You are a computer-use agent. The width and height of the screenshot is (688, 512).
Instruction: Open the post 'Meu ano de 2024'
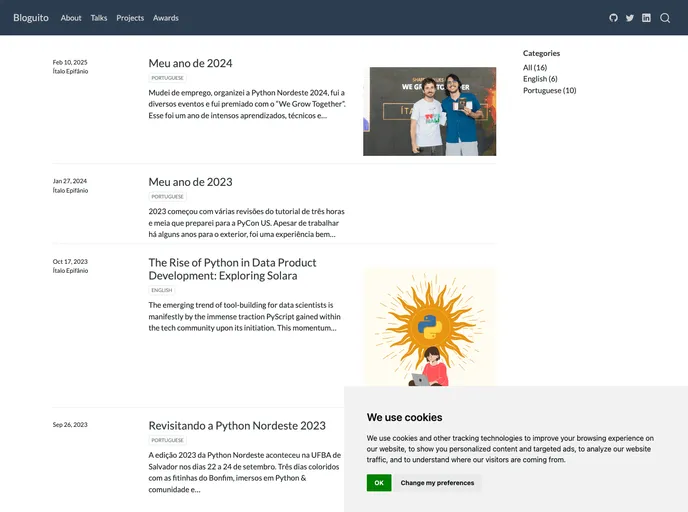click(190, 63)
